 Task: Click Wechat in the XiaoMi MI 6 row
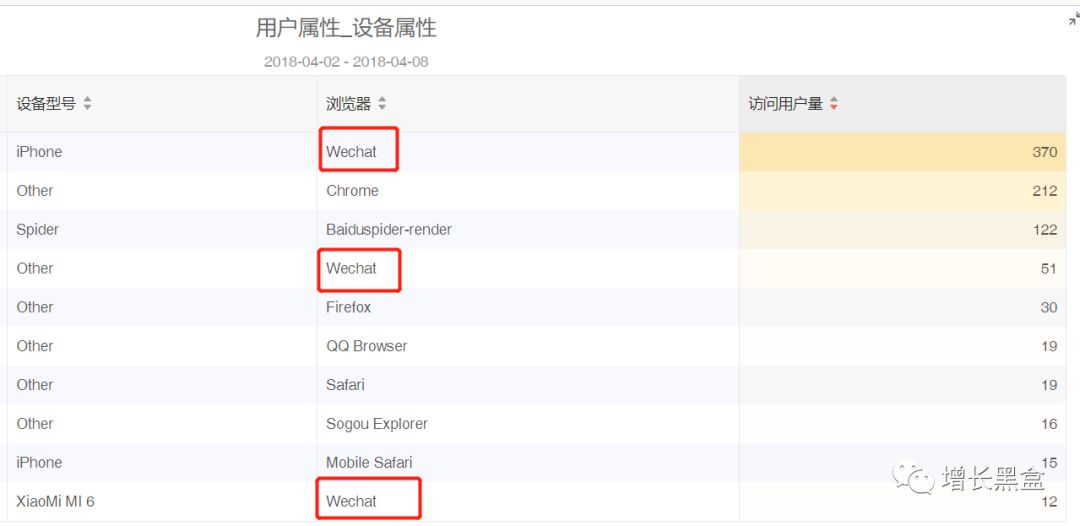click(352, 502)
